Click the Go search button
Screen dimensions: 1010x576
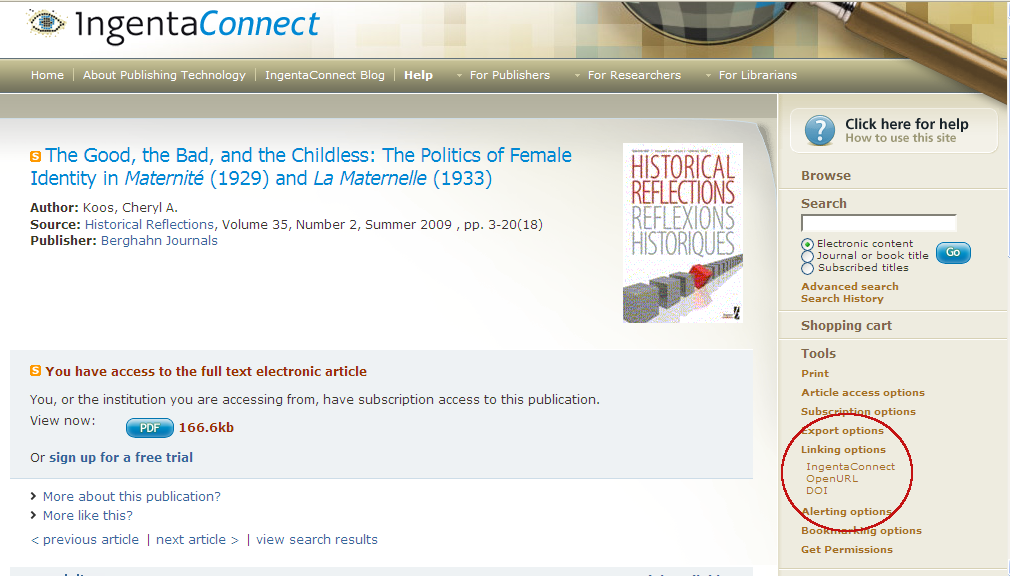pos(953,253)
